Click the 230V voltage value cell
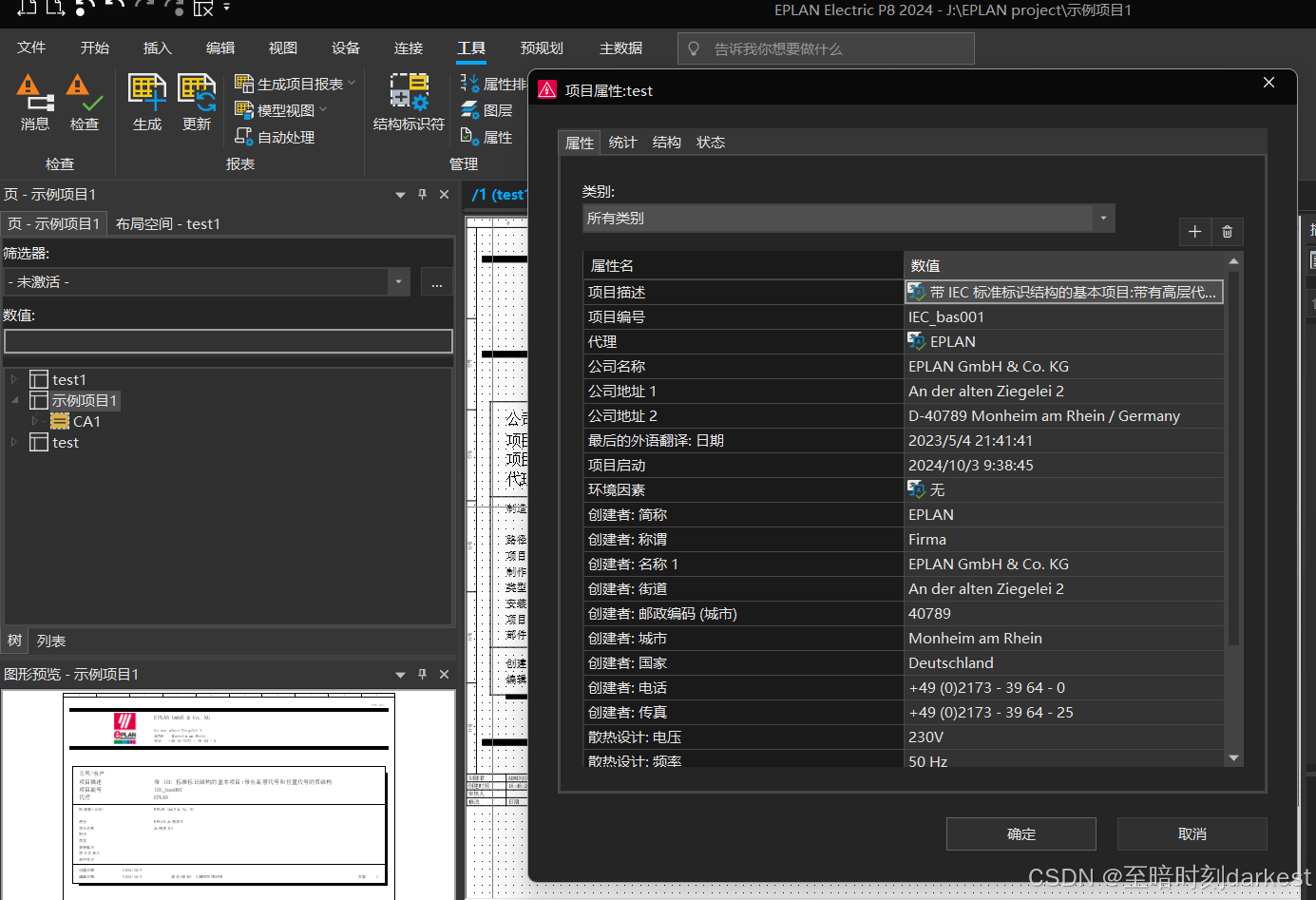1316x900 pixels. pos(1064,737)
